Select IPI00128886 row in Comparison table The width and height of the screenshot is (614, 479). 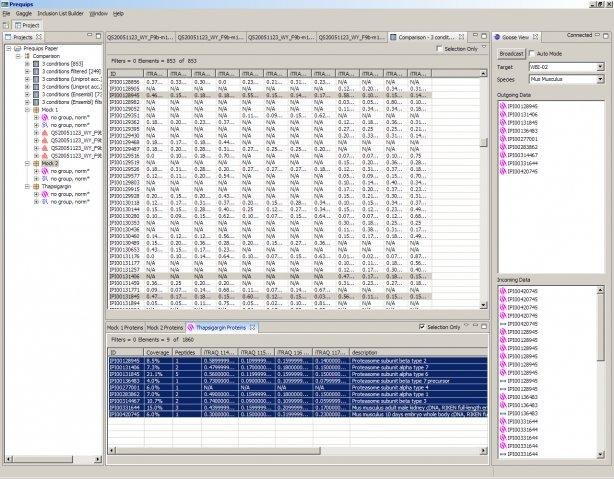[270, 82]
